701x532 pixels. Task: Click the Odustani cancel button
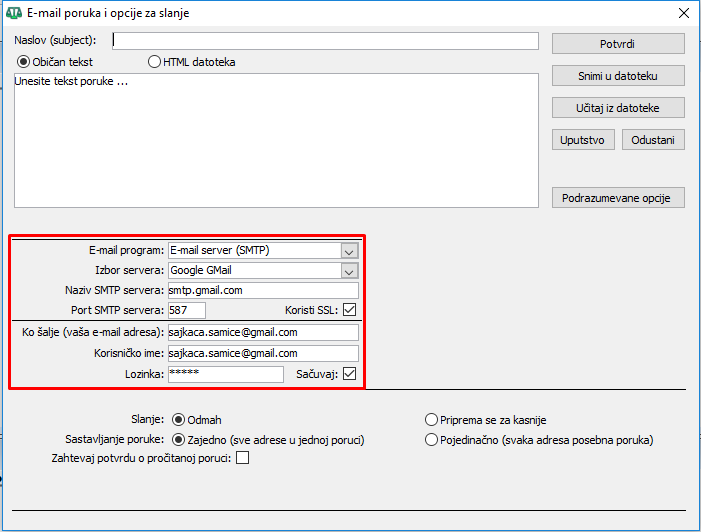pyautogui.click(x=653, y=140)
